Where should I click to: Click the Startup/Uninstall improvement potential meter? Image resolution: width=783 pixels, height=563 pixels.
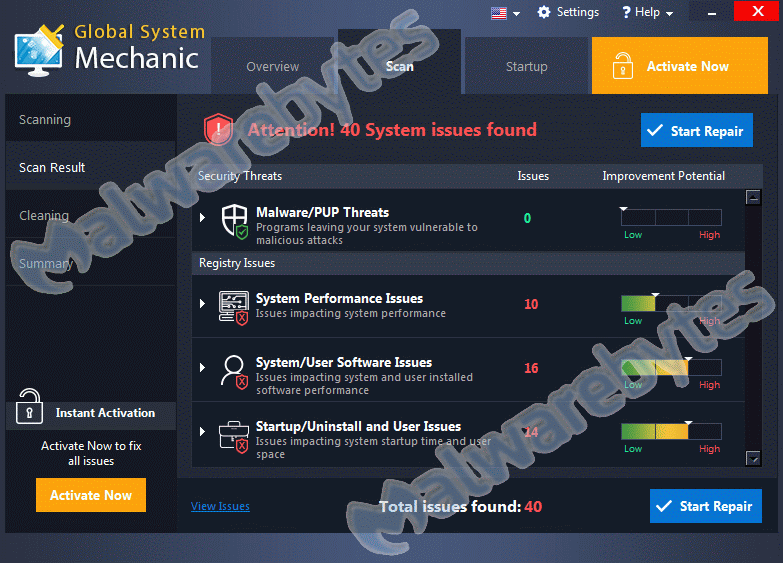671,431
